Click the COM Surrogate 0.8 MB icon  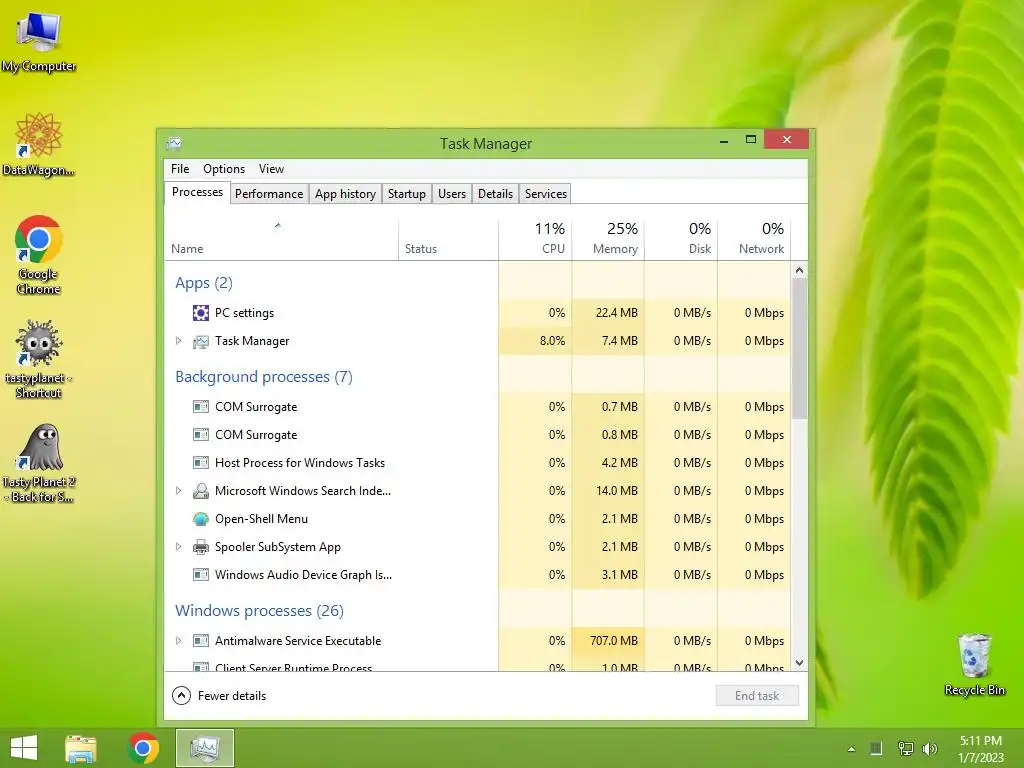pos(200,435)
